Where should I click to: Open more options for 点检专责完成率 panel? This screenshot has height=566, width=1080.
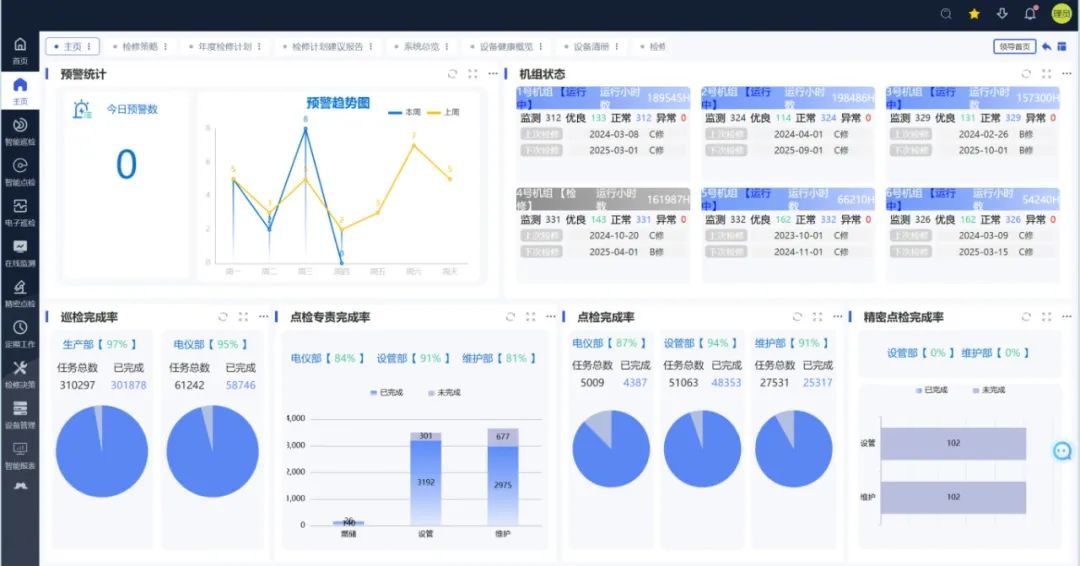click(551, 317)
